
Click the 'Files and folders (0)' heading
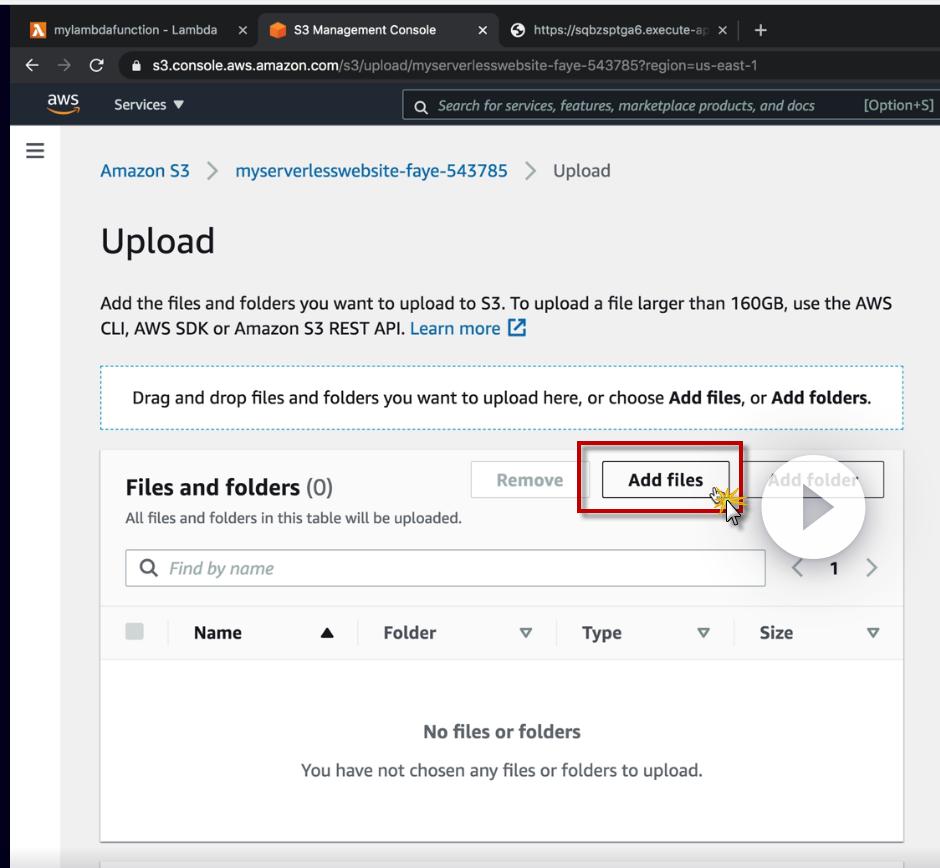[229, 487]
